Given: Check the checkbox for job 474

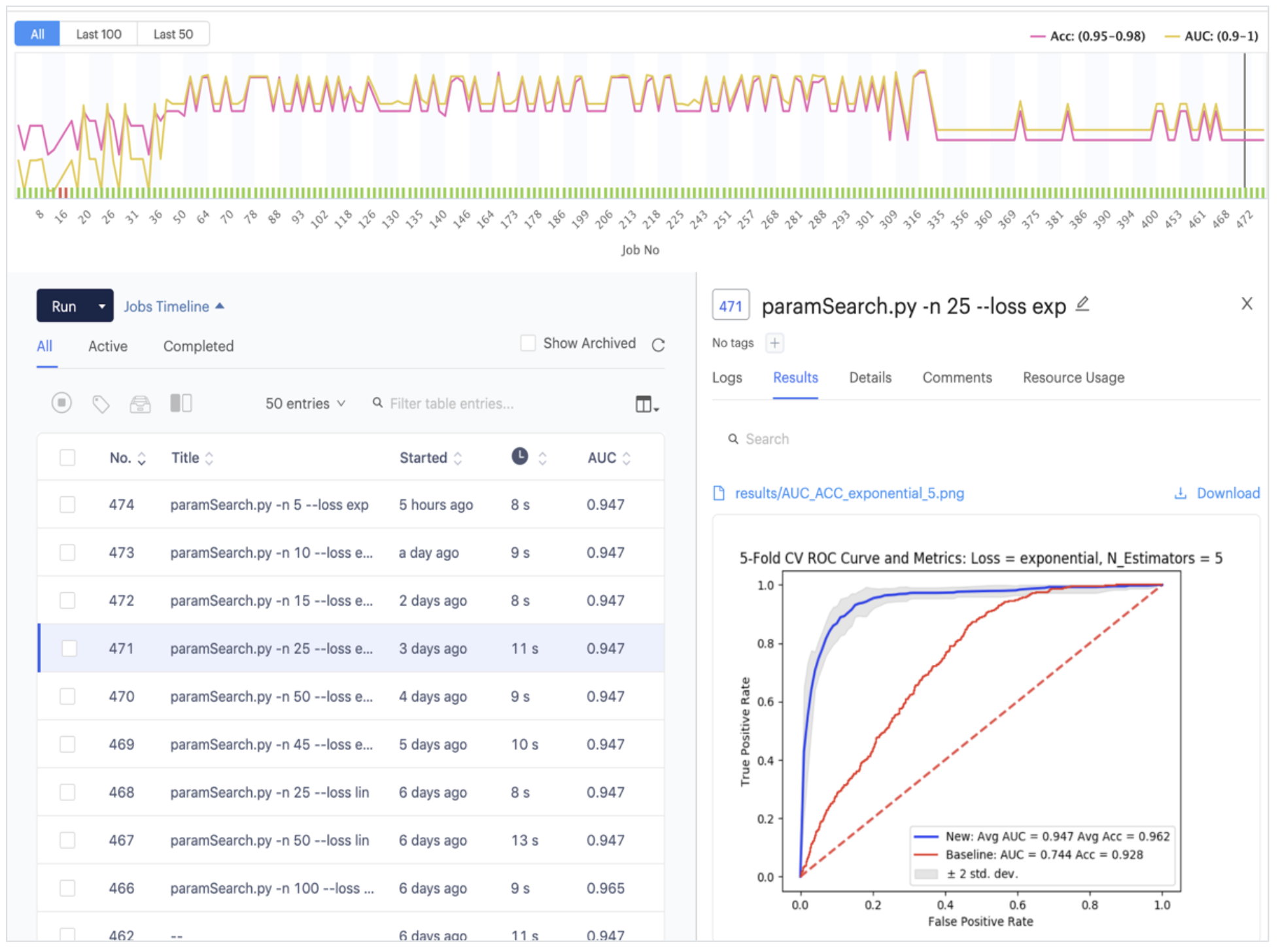Looking at the screenshot, I should click(x=67, y=504).
